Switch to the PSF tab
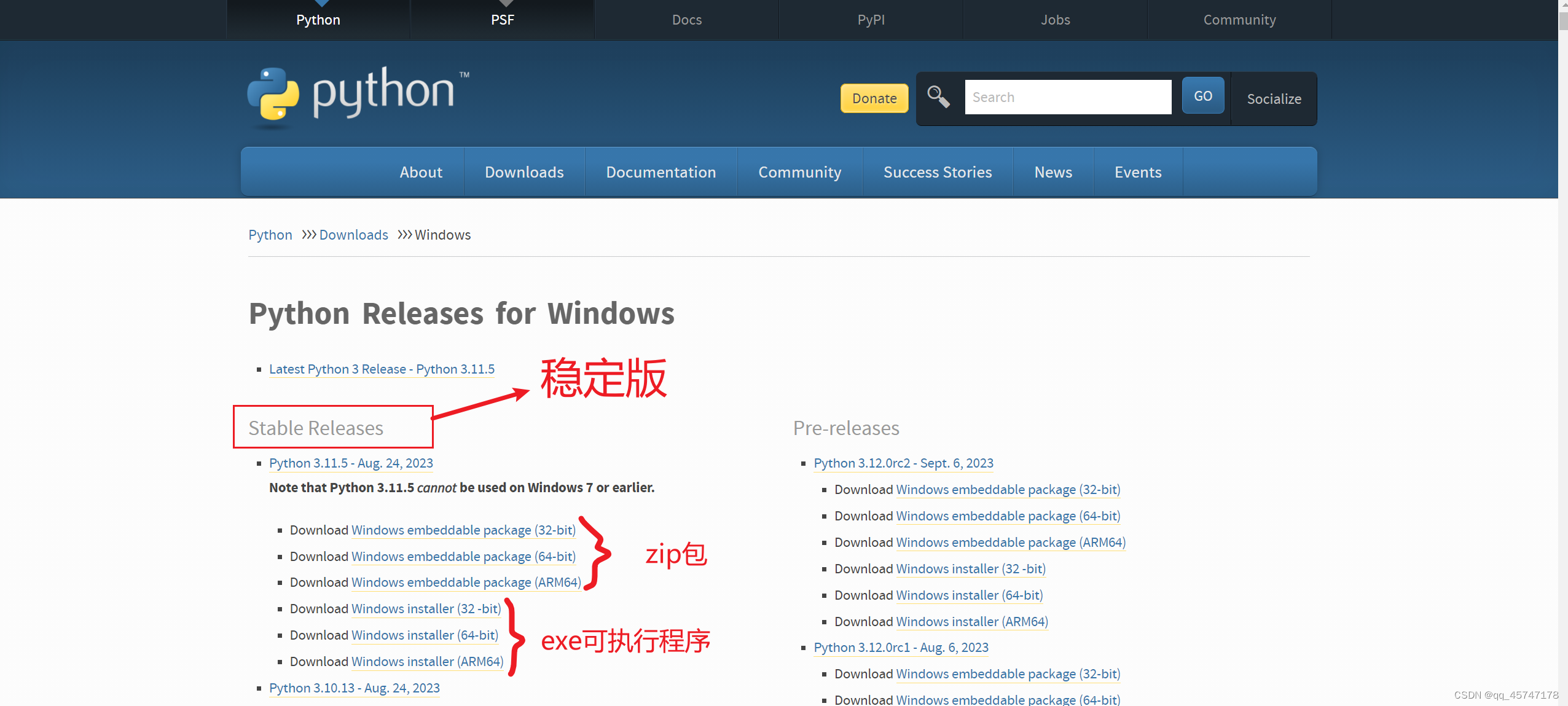The height and width of the screenshot is (706, 1568). 502,19
